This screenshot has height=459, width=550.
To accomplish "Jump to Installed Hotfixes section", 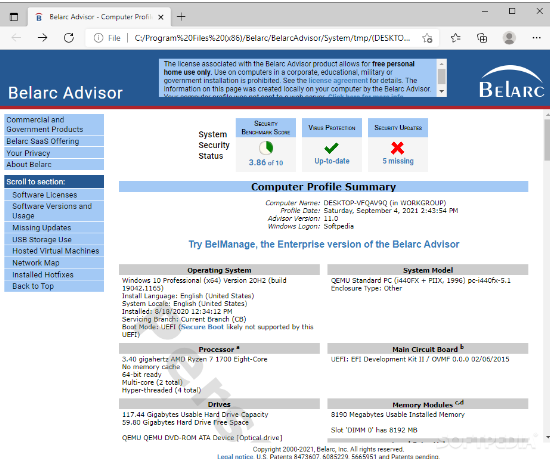I will (x=54, y=275).
